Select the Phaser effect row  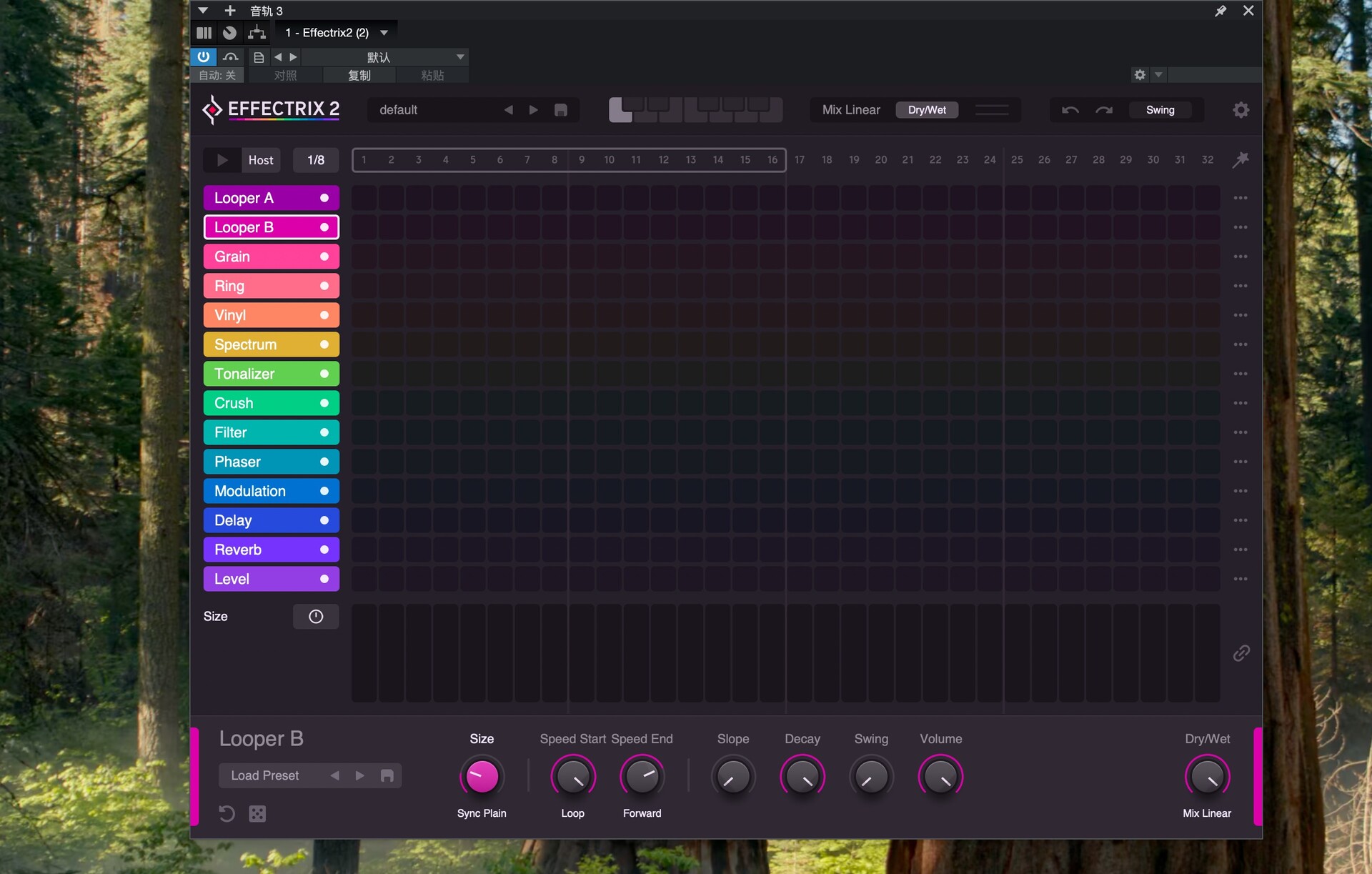tap(271, 462)
